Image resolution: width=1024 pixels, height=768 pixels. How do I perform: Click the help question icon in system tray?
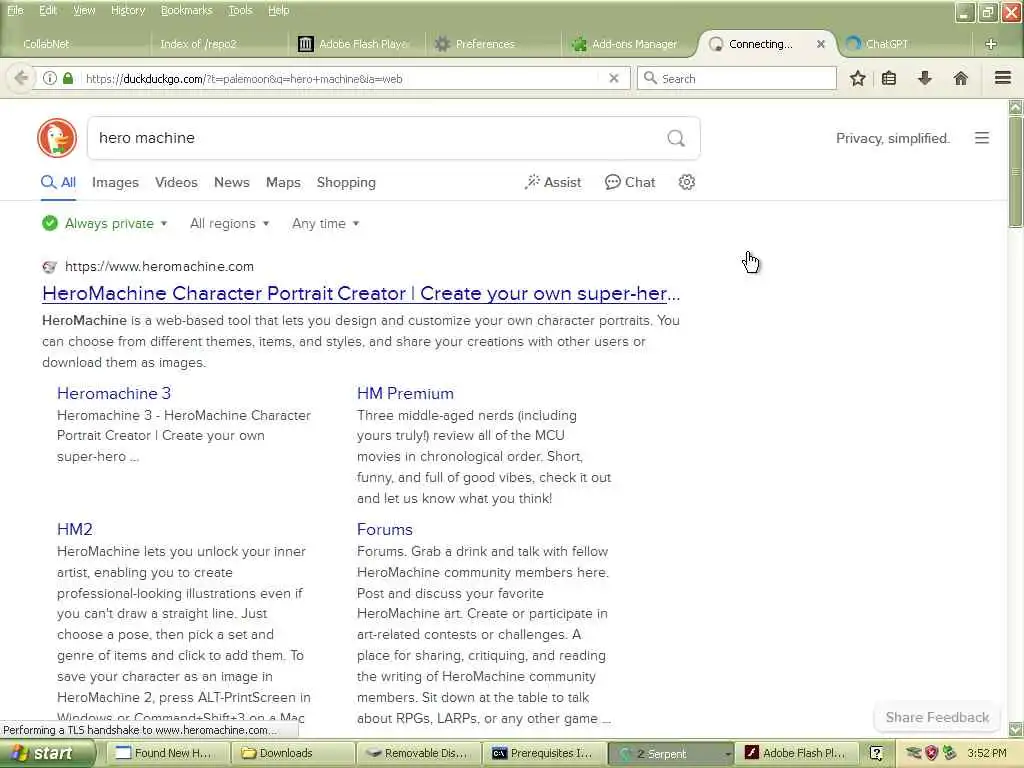click(x=876, y=753)
